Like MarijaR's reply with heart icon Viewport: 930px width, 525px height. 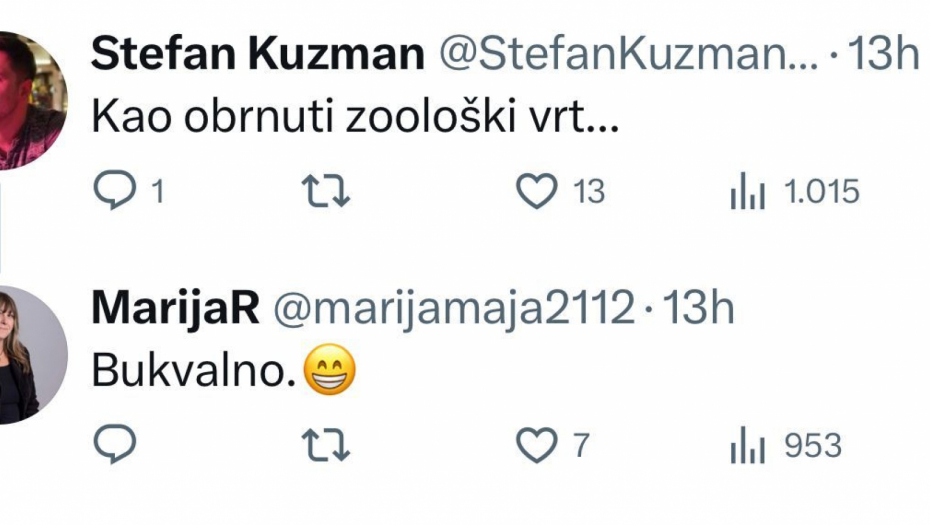(x=537, y=446)
